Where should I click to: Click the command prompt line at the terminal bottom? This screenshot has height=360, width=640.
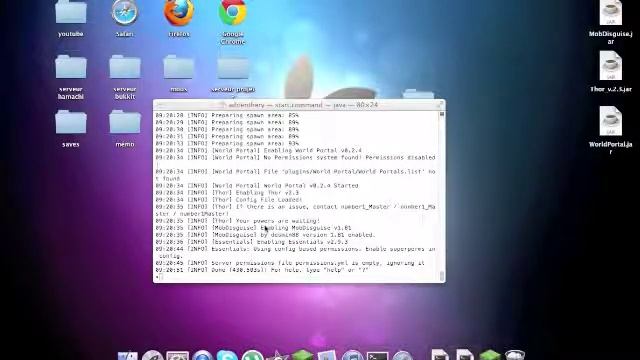tap(296, 277)
